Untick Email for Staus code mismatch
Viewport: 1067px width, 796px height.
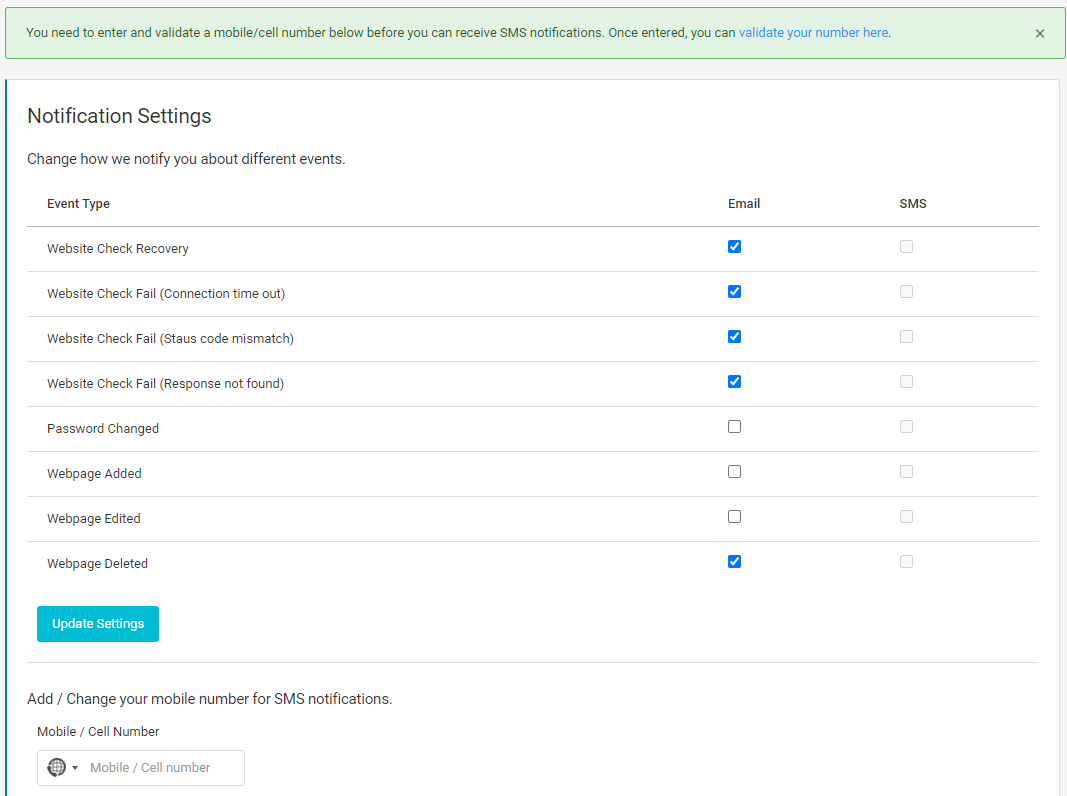[x=735, y=337]
